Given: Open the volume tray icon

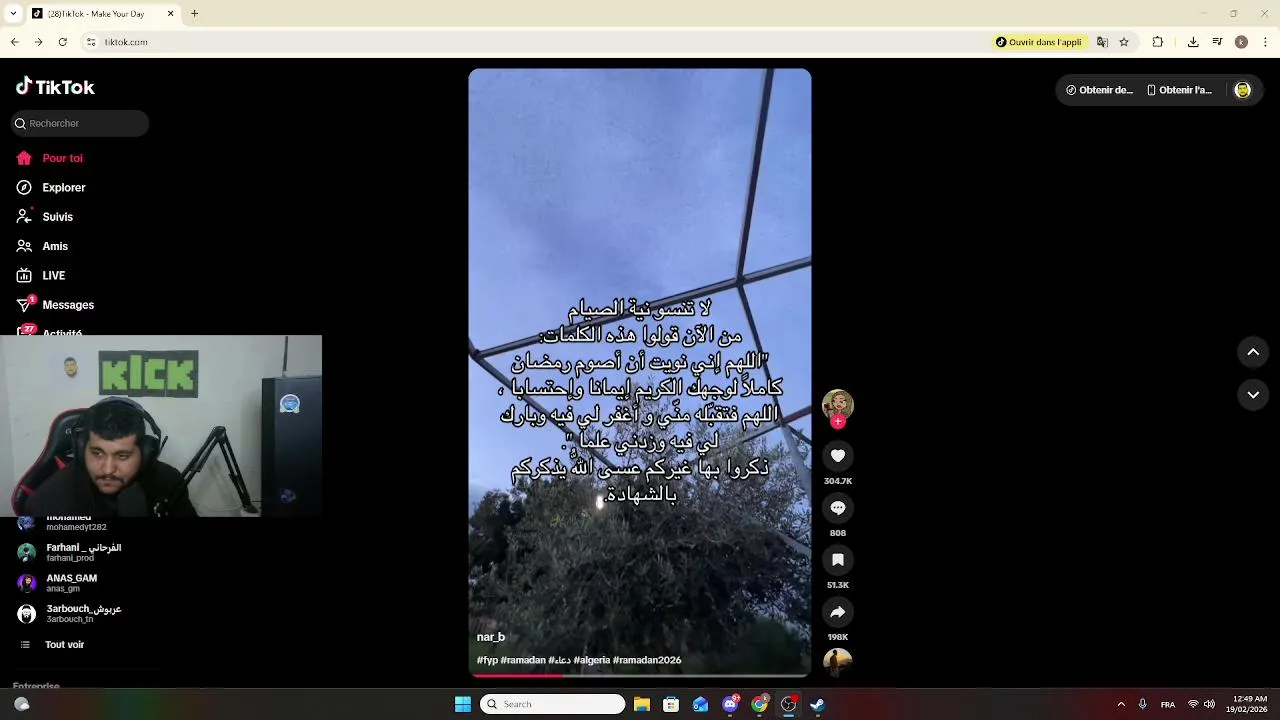Looking at the screenshot, I should click(x=1209, y=704).
